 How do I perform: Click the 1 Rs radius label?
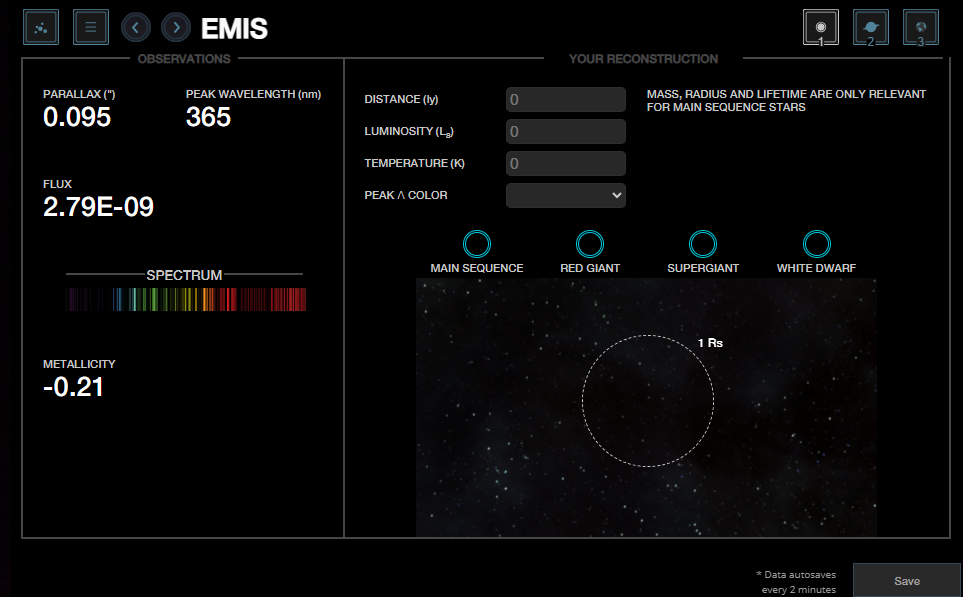click(x=710, y=341)
